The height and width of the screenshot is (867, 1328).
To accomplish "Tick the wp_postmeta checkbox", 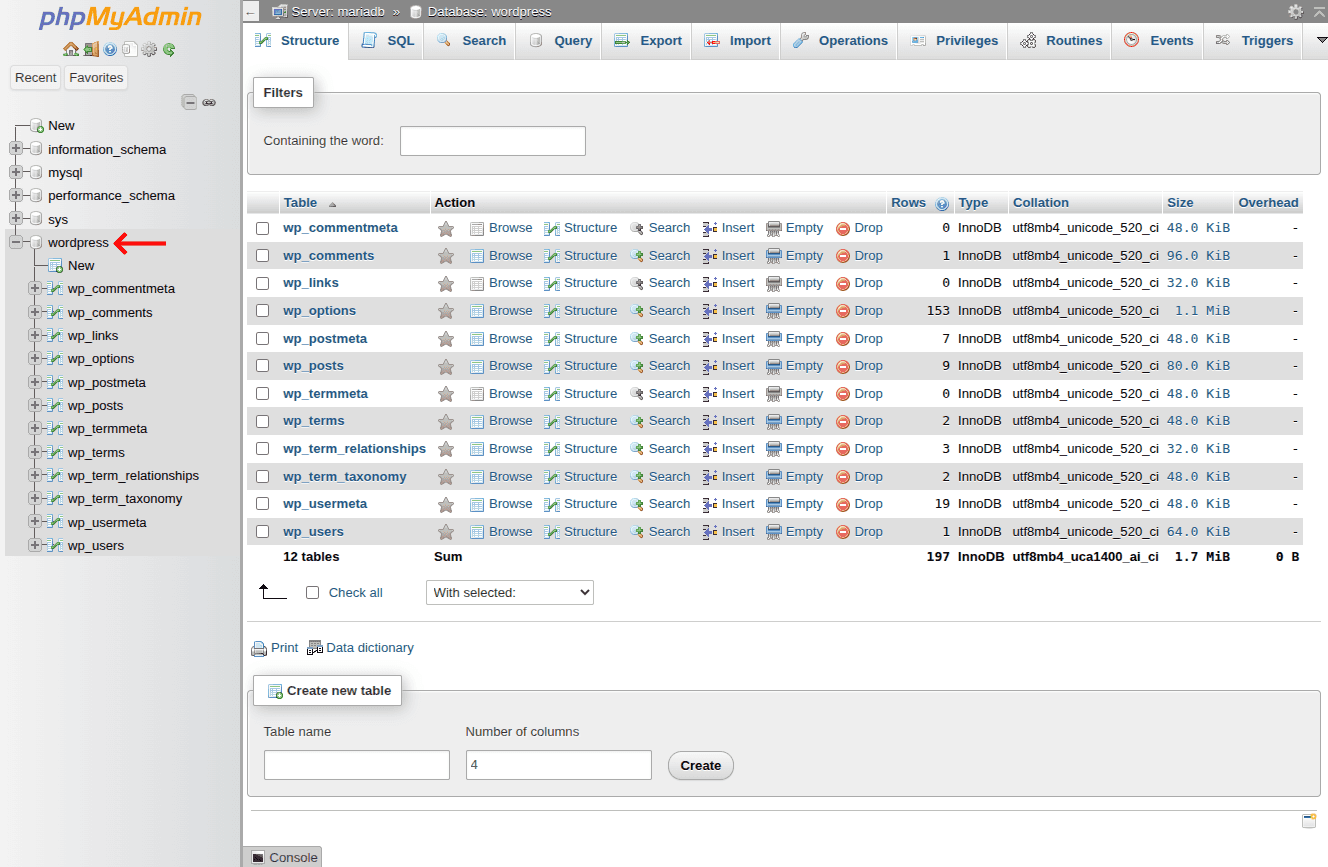I will click(x=263, y=339).
